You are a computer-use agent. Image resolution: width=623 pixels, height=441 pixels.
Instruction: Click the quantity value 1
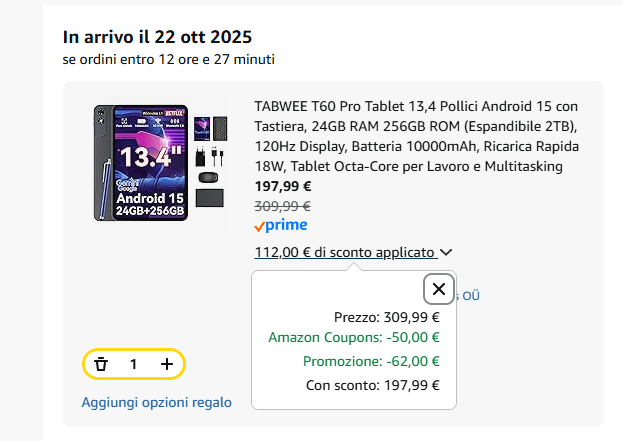[x=133, y=365]
